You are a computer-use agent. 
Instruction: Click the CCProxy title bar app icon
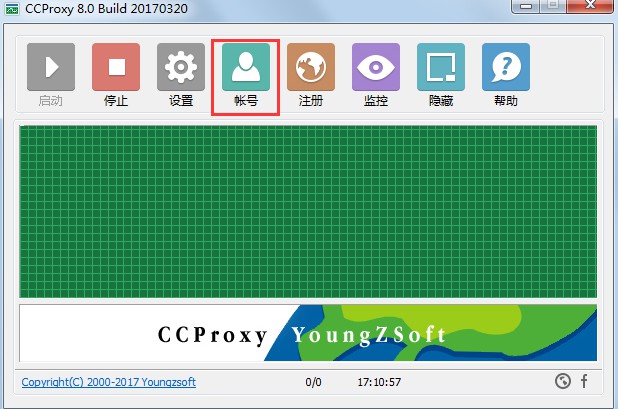[12, 9]
